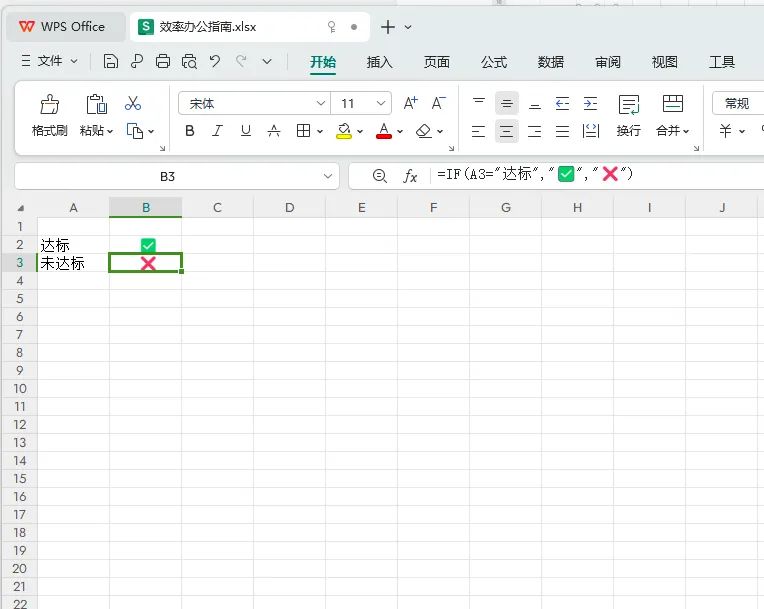Screen dimensions: 764x609
Task: Set middle vertical alignment
Action: pos(507,103)
